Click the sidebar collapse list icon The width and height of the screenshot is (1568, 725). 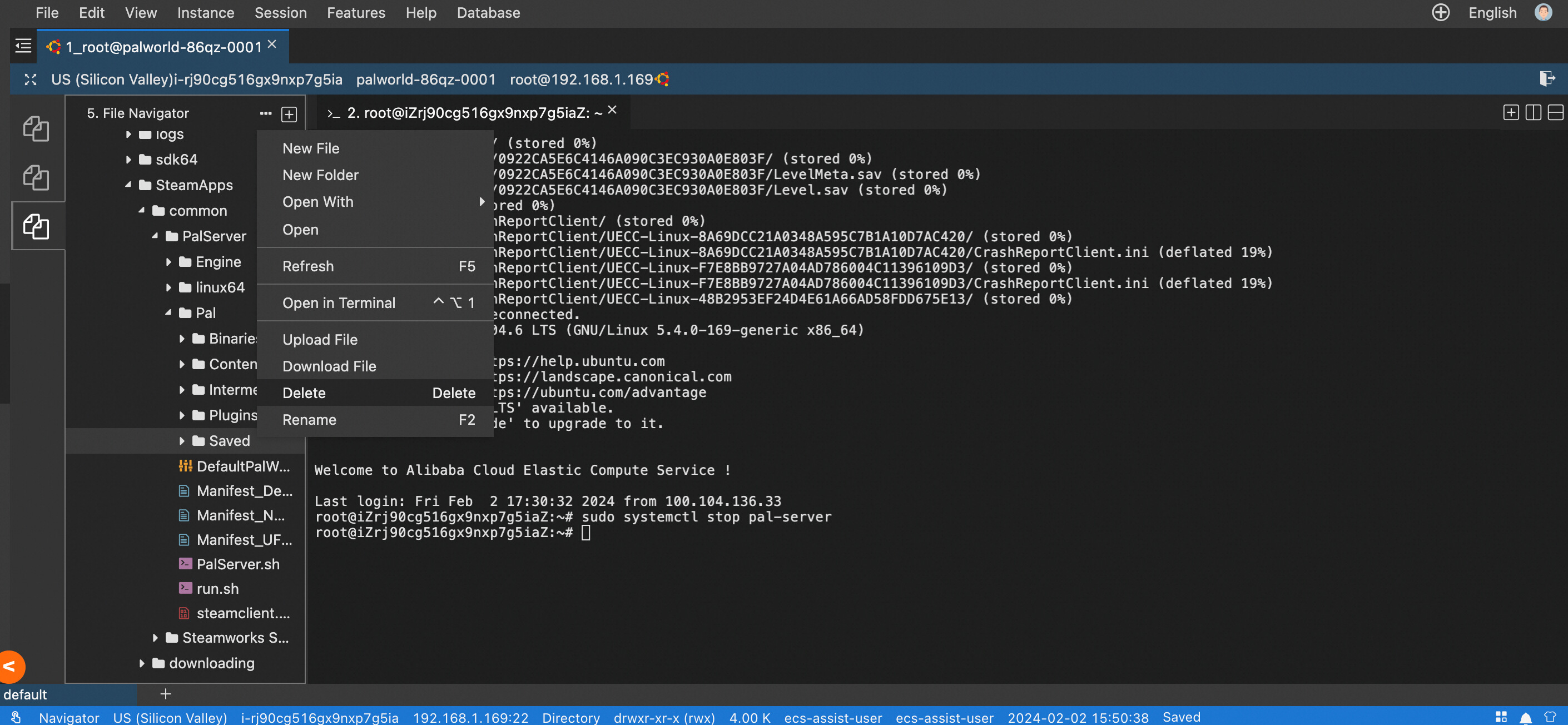point(23,46)
